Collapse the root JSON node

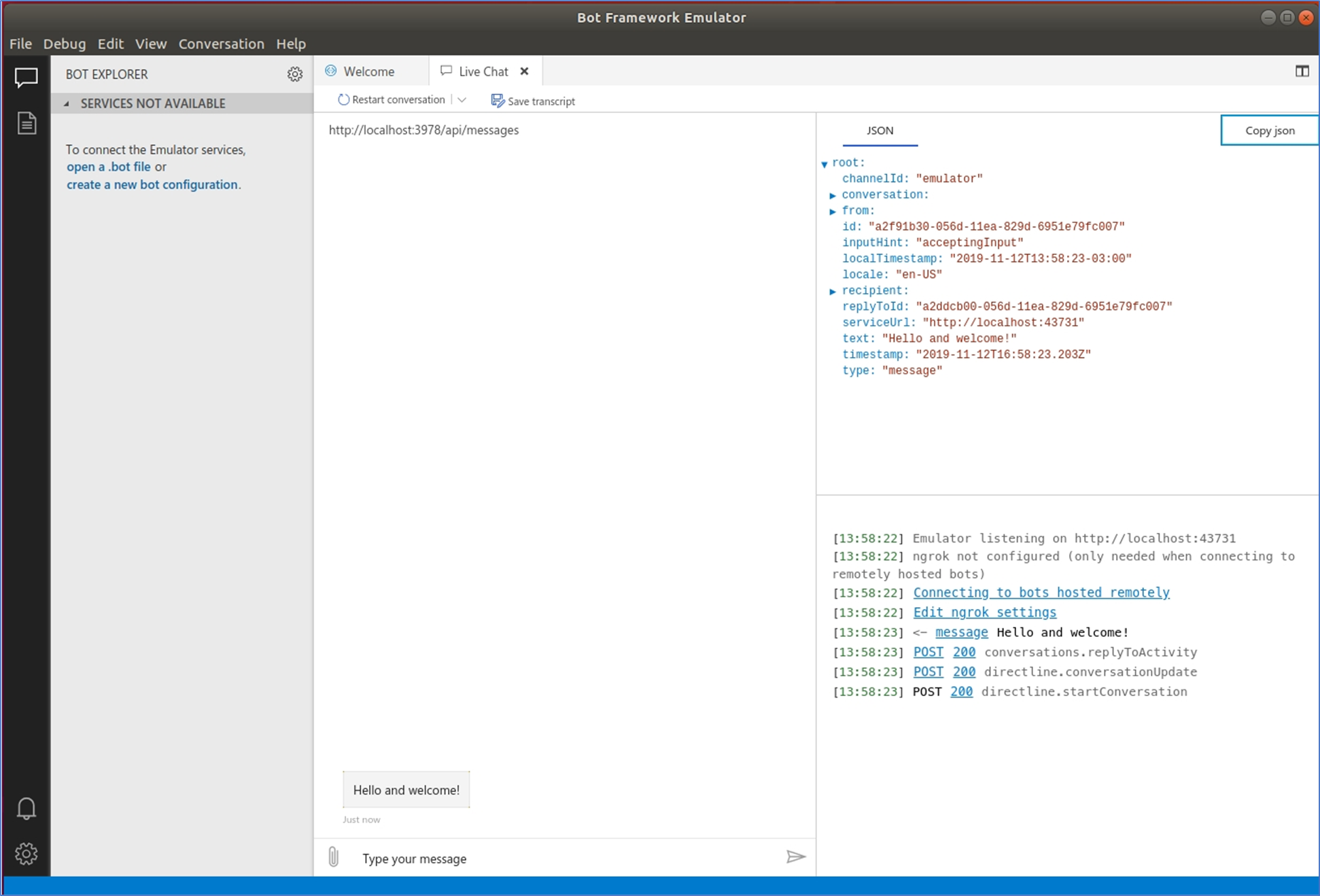tap(824, 164)
